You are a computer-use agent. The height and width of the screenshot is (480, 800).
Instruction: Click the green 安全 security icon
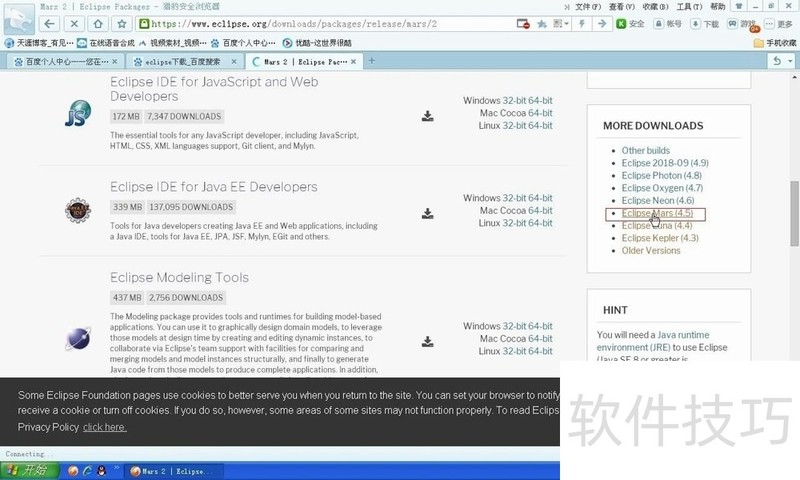point(631,23)
